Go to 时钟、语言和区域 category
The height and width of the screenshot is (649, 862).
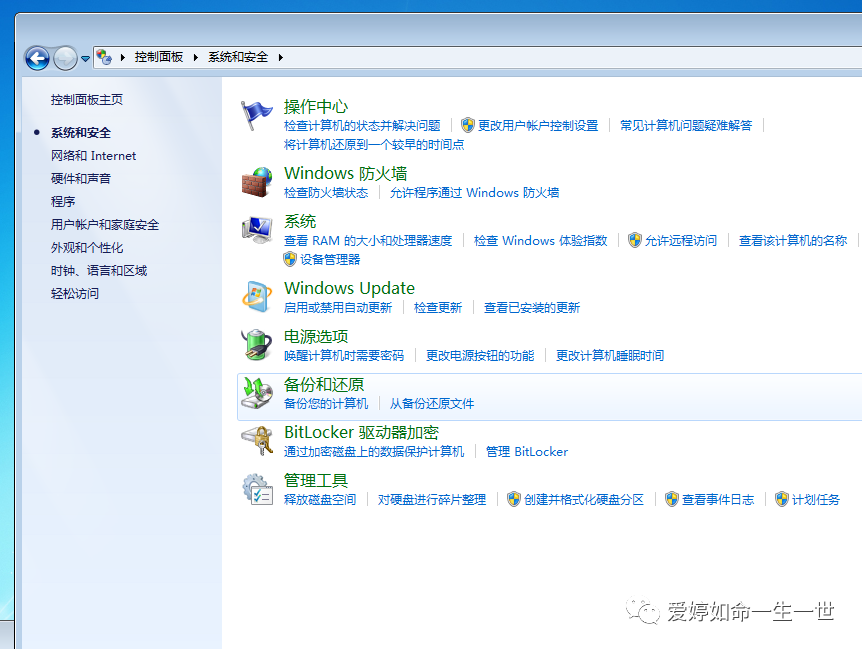point(99,271)
